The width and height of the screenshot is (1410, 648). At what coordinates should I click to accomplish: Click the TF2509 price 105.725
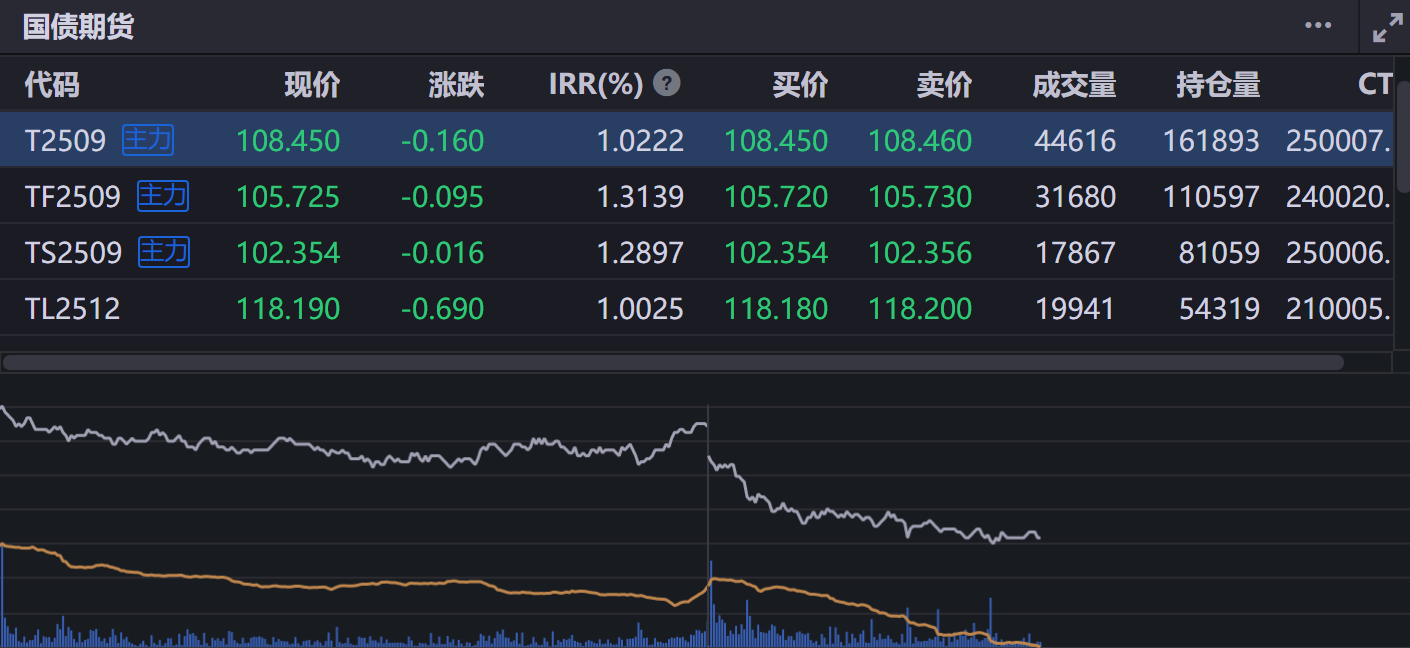288,197
